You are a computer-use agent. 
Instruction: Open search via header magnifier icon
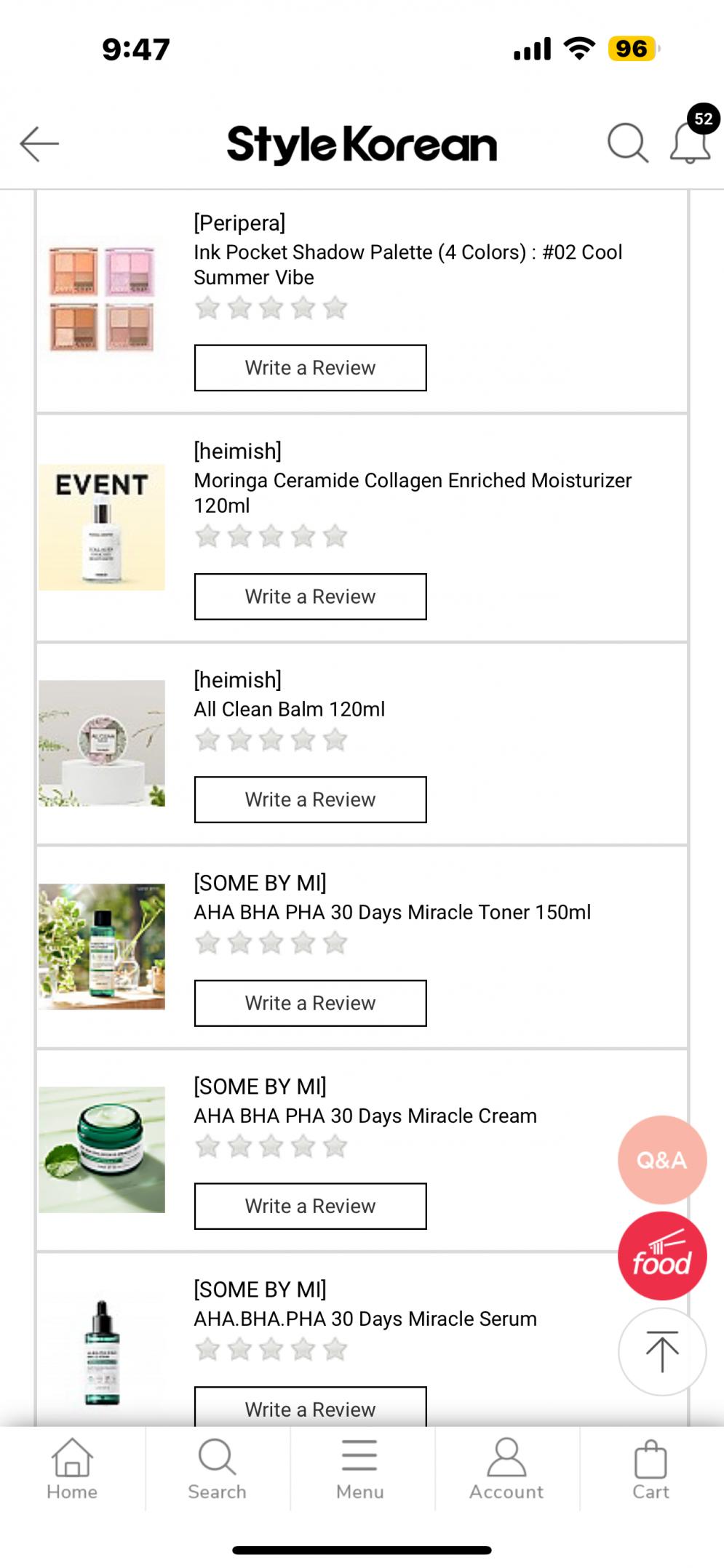coord(627,143)
